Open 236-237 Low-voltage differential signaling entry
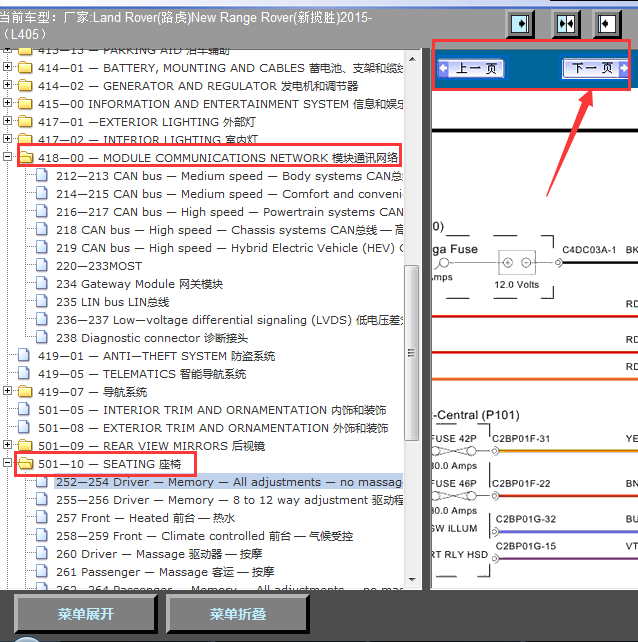This screenshot has height=642, width=638. (x=229, y=320)
